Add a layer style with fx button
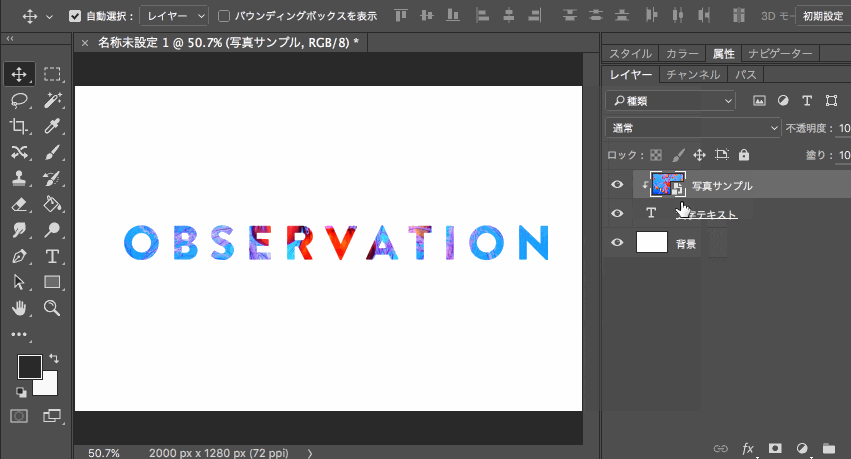The height and width of the screenshot is (459, 851). pos(748,448)
